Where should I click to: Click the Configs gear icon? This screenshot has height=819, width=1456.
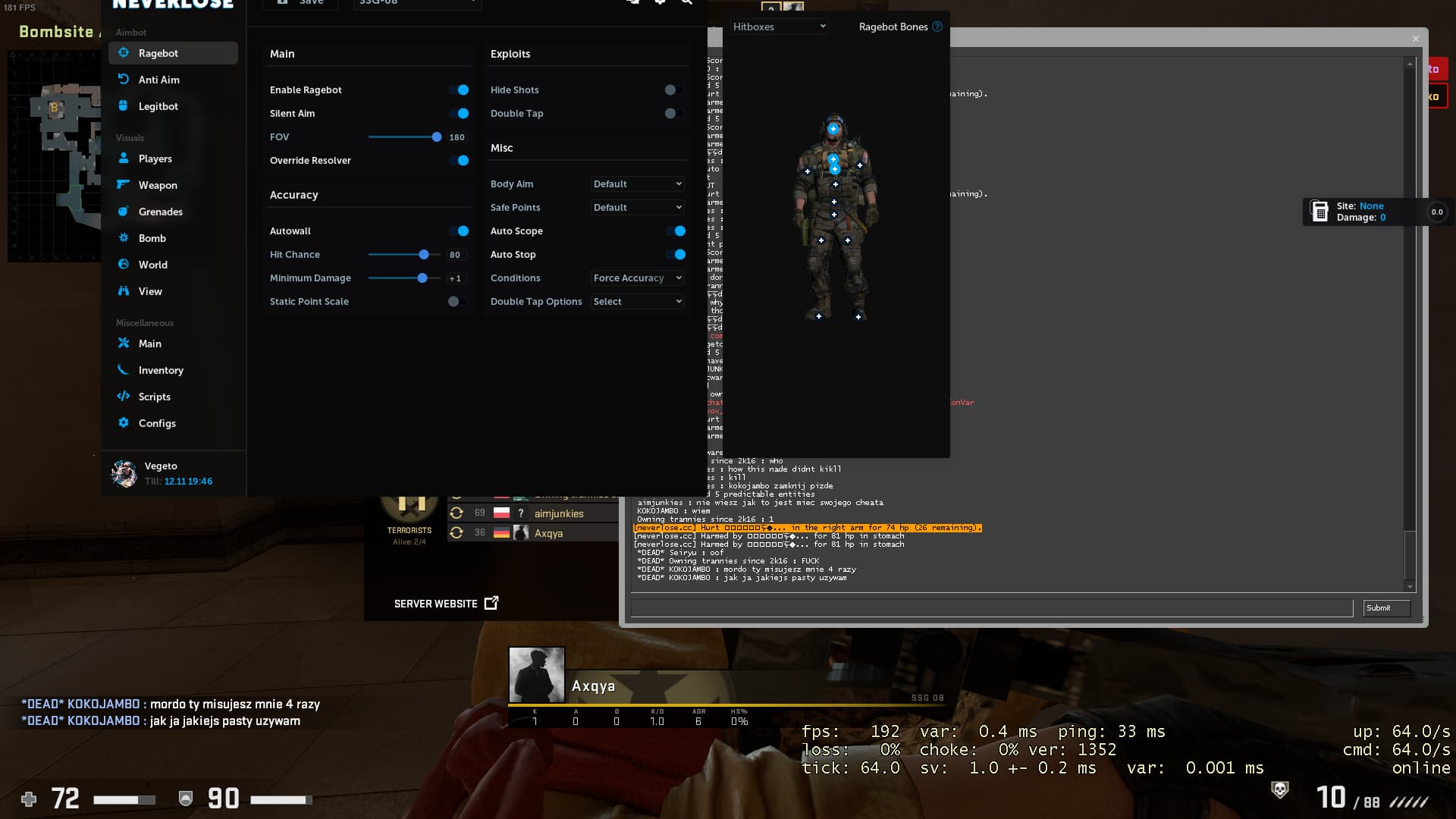pos(124,423)
